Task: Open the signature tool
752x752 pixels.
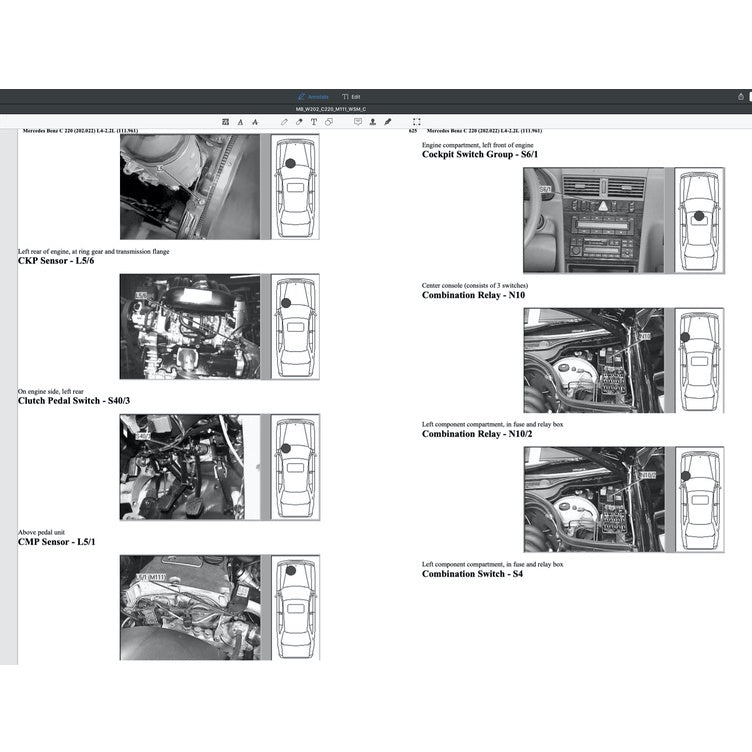Action: (x=387, y=121)
